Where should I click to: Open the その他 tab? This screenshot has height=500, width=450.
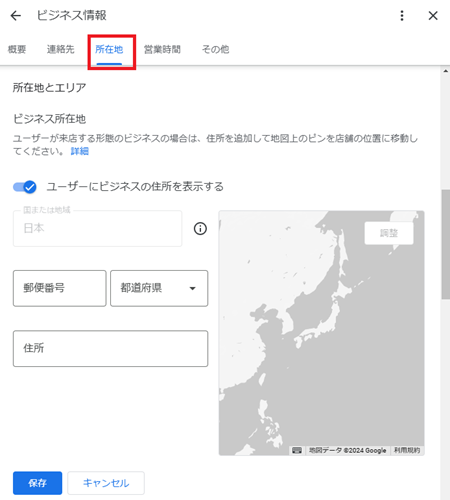click(x=215, y=50)
